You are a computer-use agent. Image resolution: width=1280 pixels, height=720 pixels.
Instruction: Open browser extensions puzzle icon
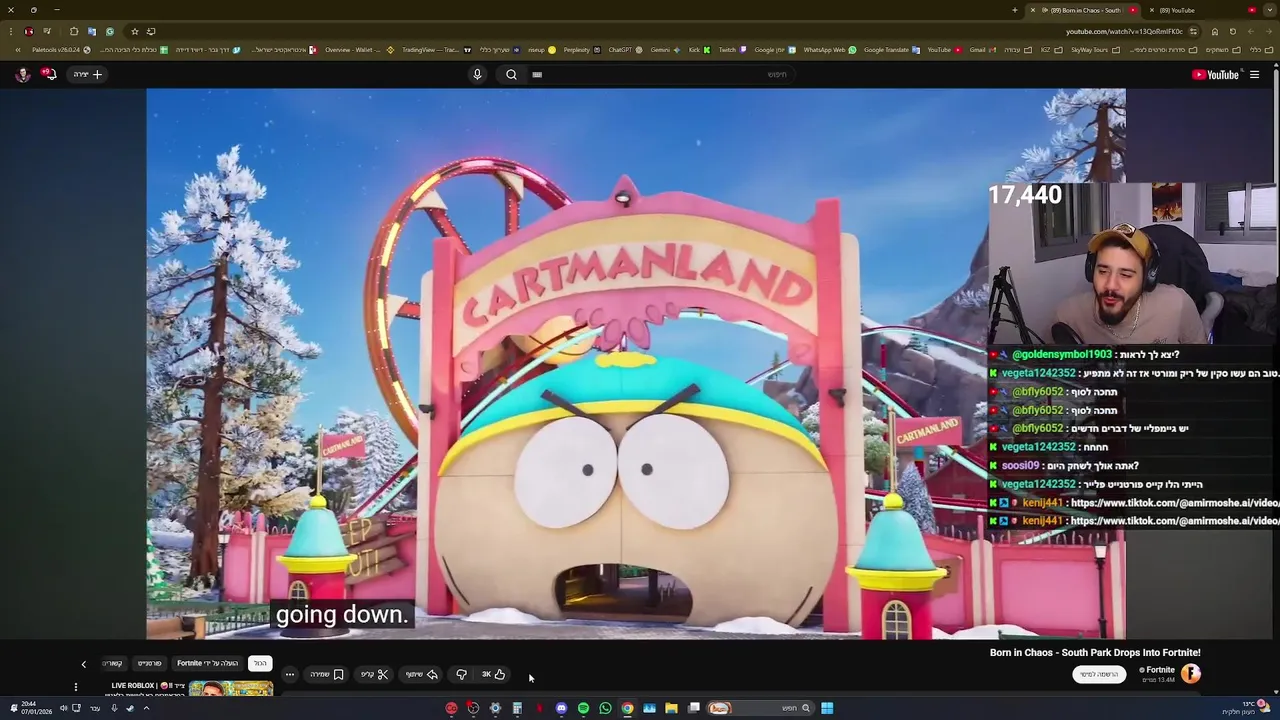(73, 31)
